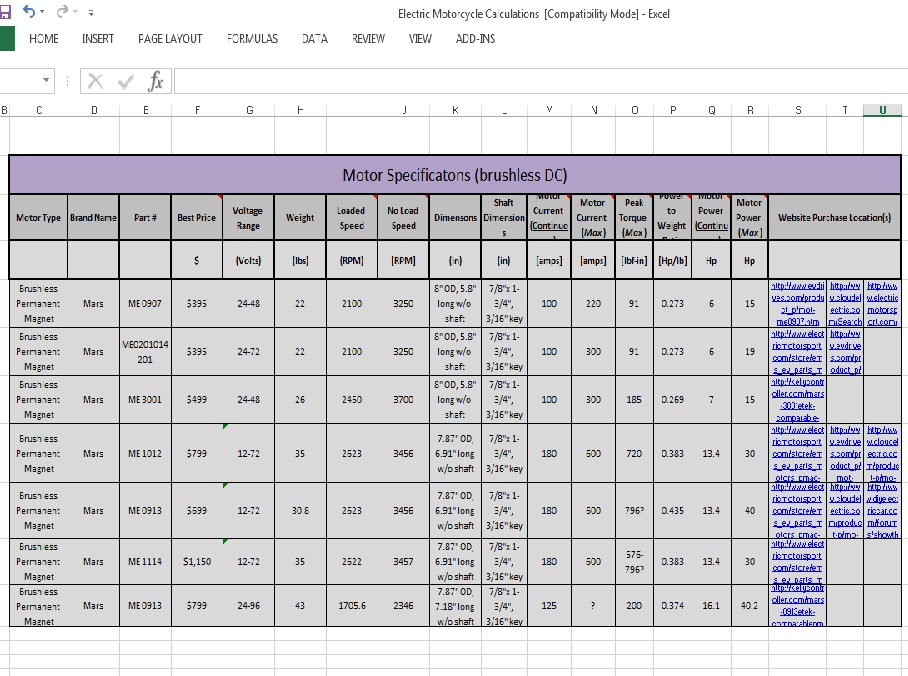Go to the FORMULAS tab

pos(252,39)
